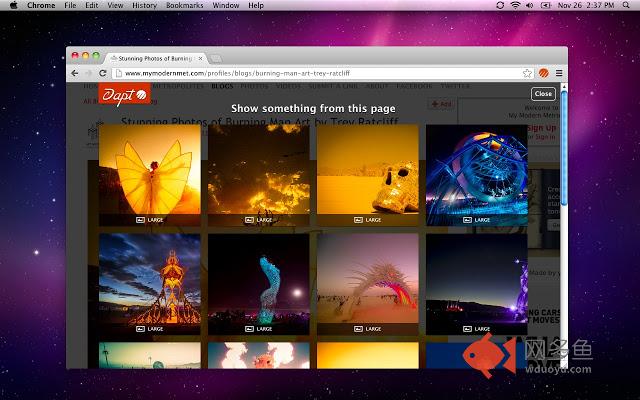Click the dimmed Sign Up link
This screenshot has height=400, width=640.
[x=542, y=128]
